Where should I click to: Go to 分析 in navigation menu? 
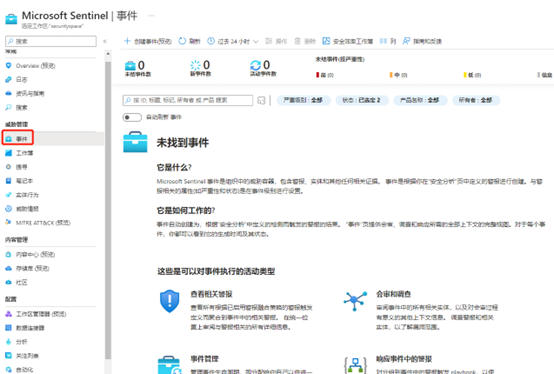(22, 342)
